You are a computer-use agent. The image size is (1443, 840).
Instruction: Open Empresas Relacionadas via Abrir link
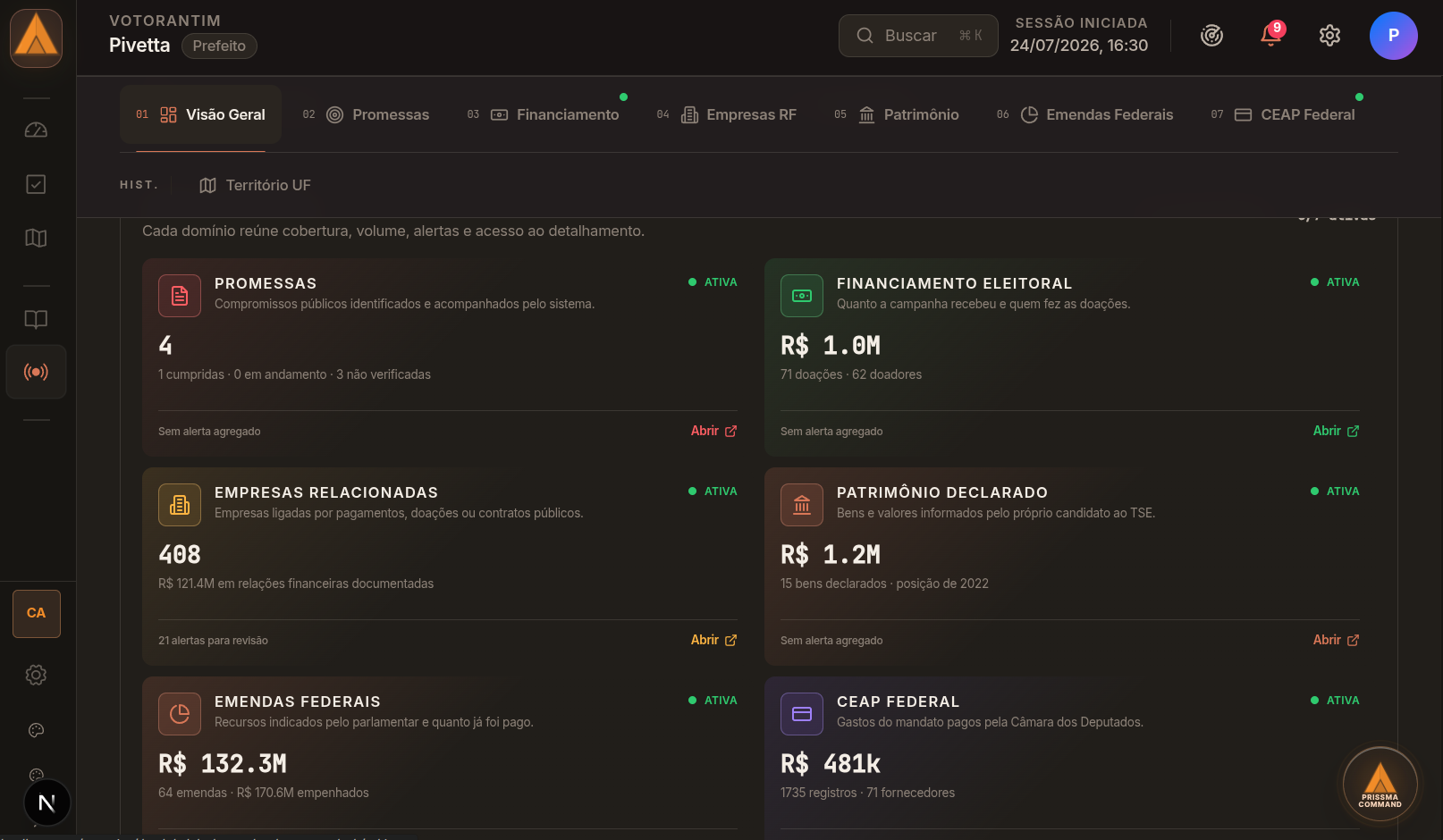713,640
